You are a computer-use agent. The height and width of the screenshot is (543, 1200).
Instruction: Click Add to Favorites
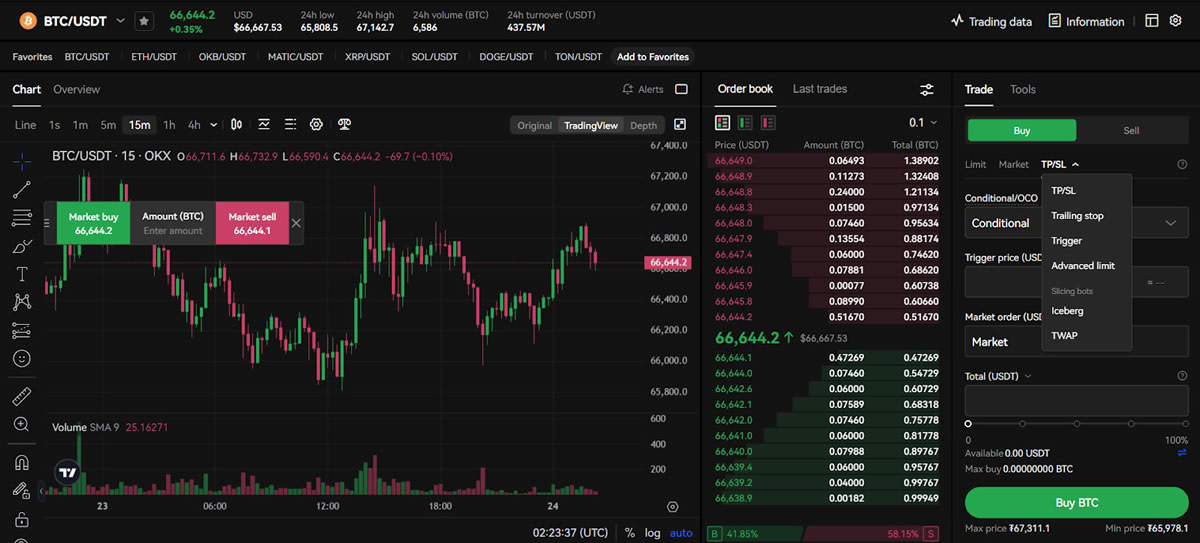652,57
